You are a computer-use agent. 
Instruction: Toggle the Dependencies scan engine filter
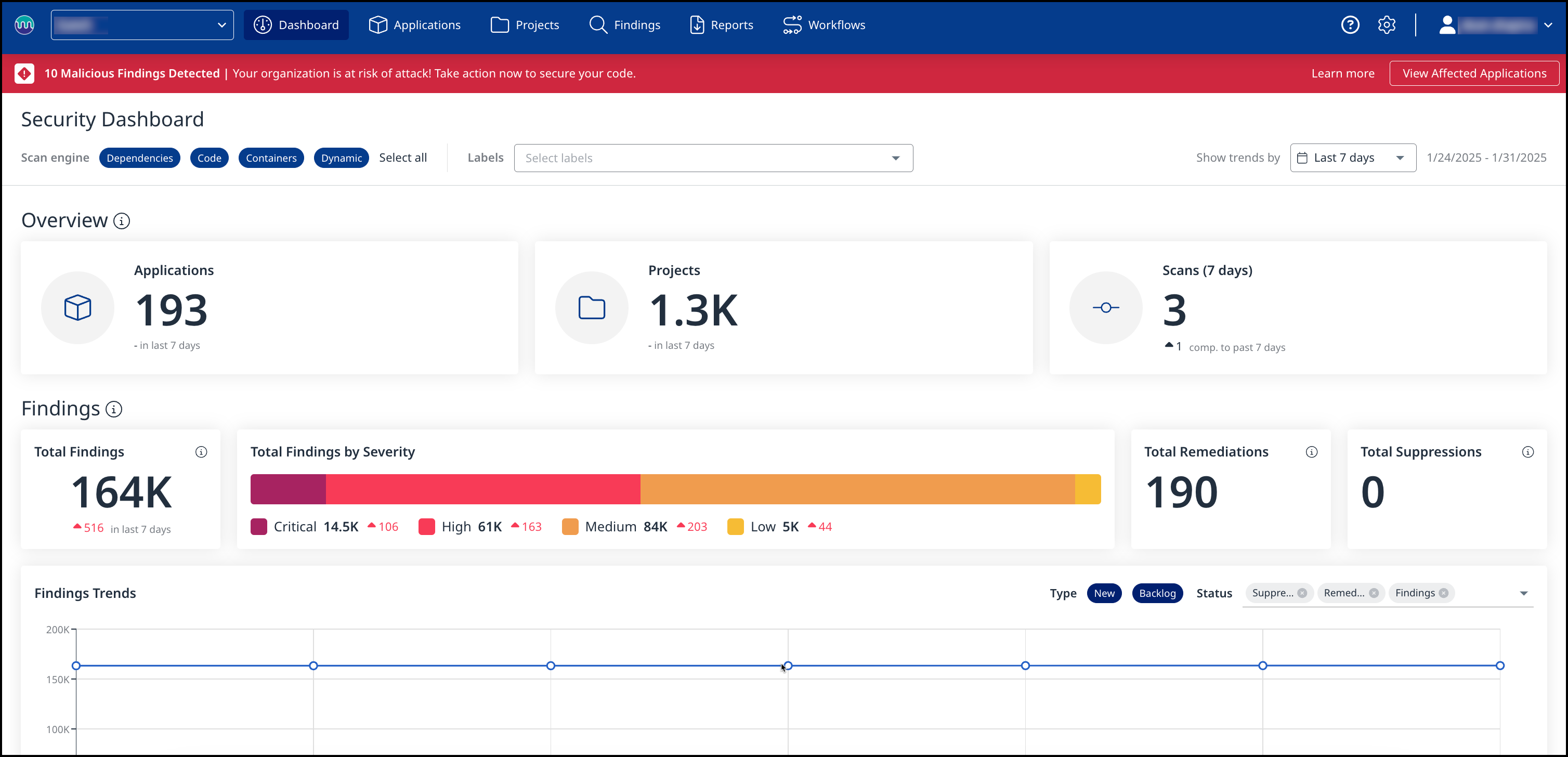(x=139, y=158)
